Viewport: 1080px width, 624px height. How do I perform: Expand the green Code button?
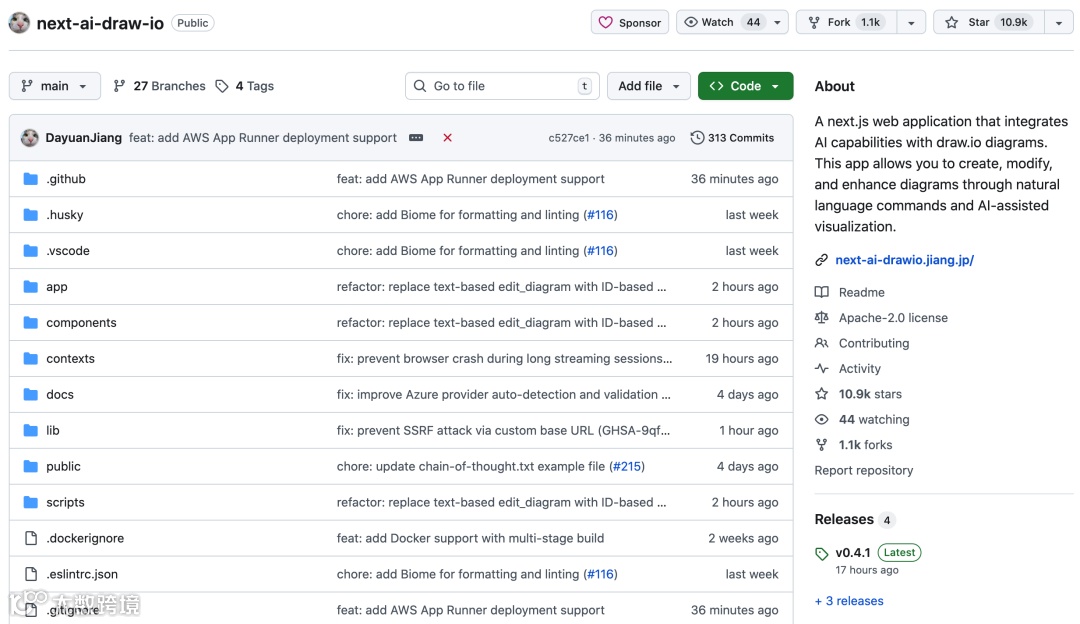(x=745, y=86)
